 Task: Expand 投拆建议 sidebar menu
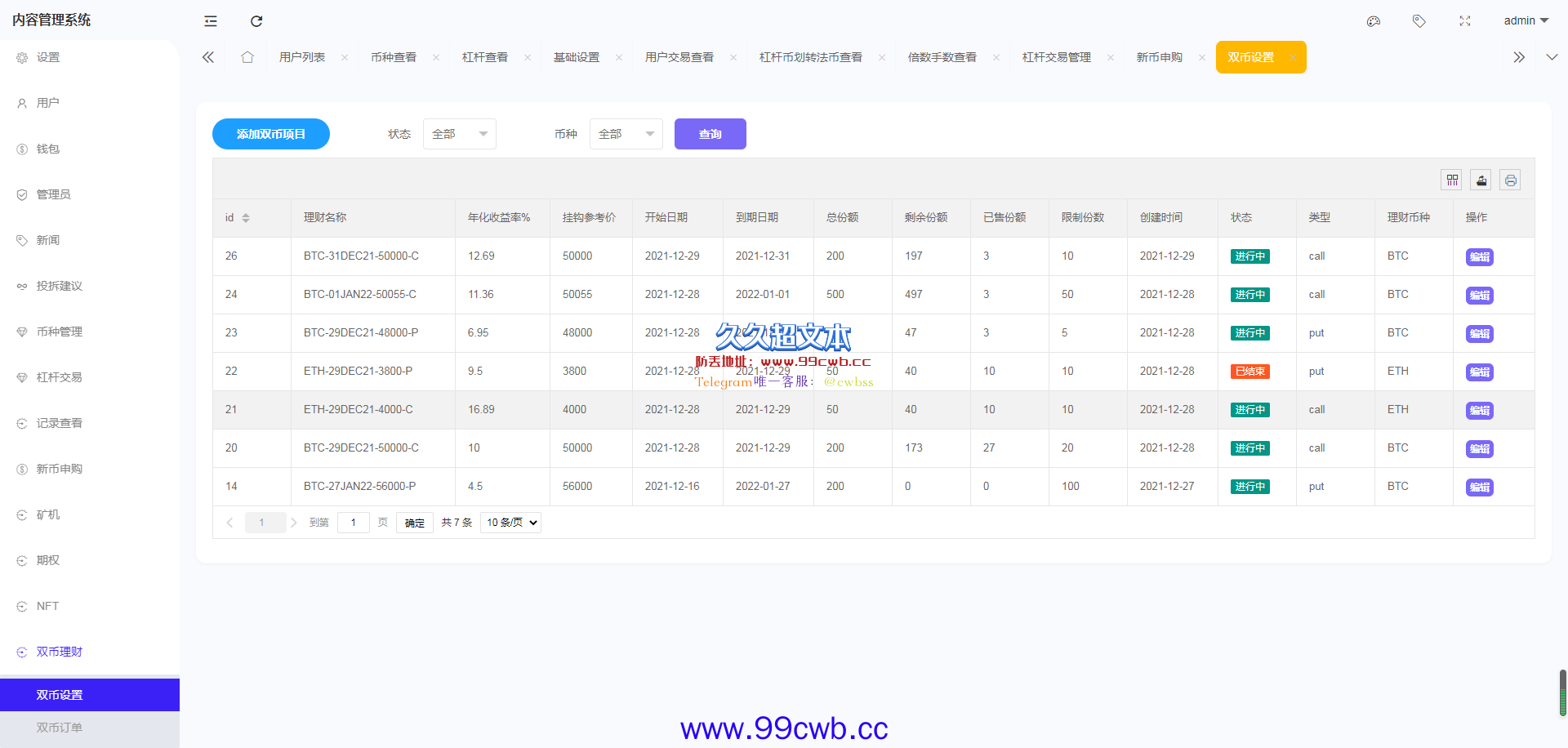pyautogui.click(x=90, y=286)
